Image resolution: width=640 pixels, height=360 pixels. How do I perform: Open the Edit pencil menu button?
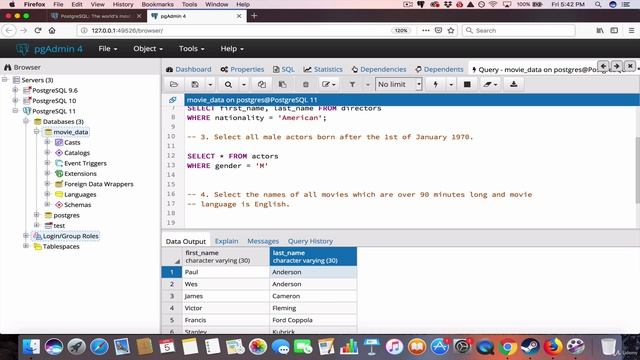click(329, 84)
